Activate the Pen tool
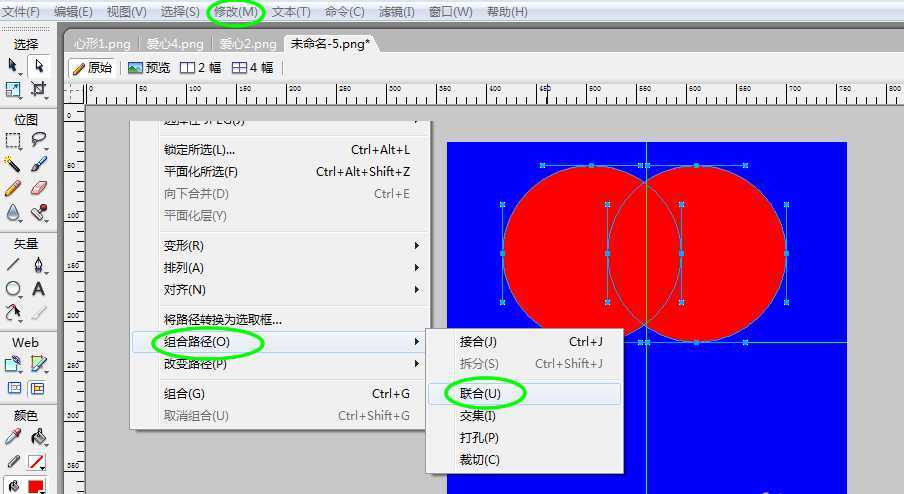Viewport: 904px width, 494px height. [39, 265]
